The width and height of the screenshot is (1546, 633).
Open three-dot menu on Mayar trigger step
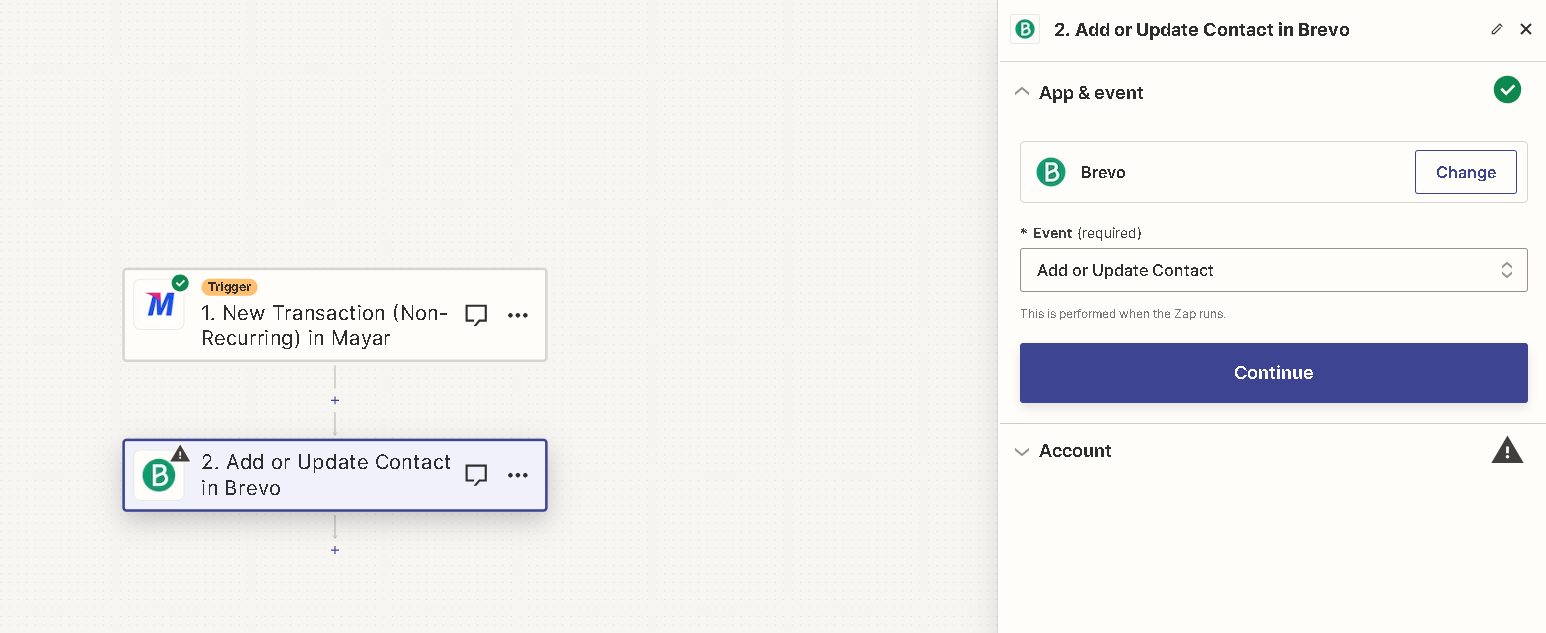click(x=518, y=315)
